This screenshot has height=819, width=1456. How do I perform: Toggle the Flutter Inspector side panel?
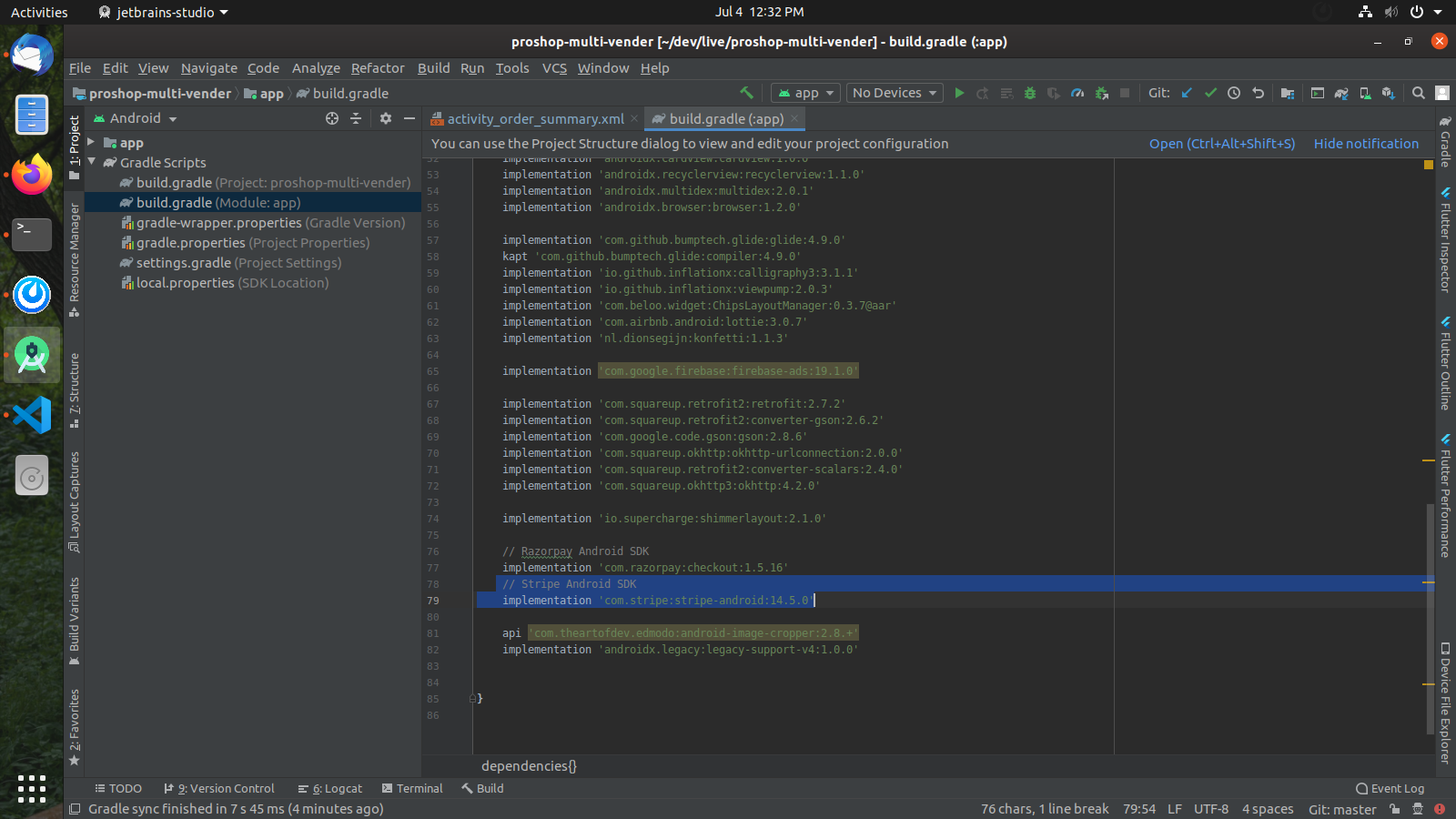click(1445, 239)
